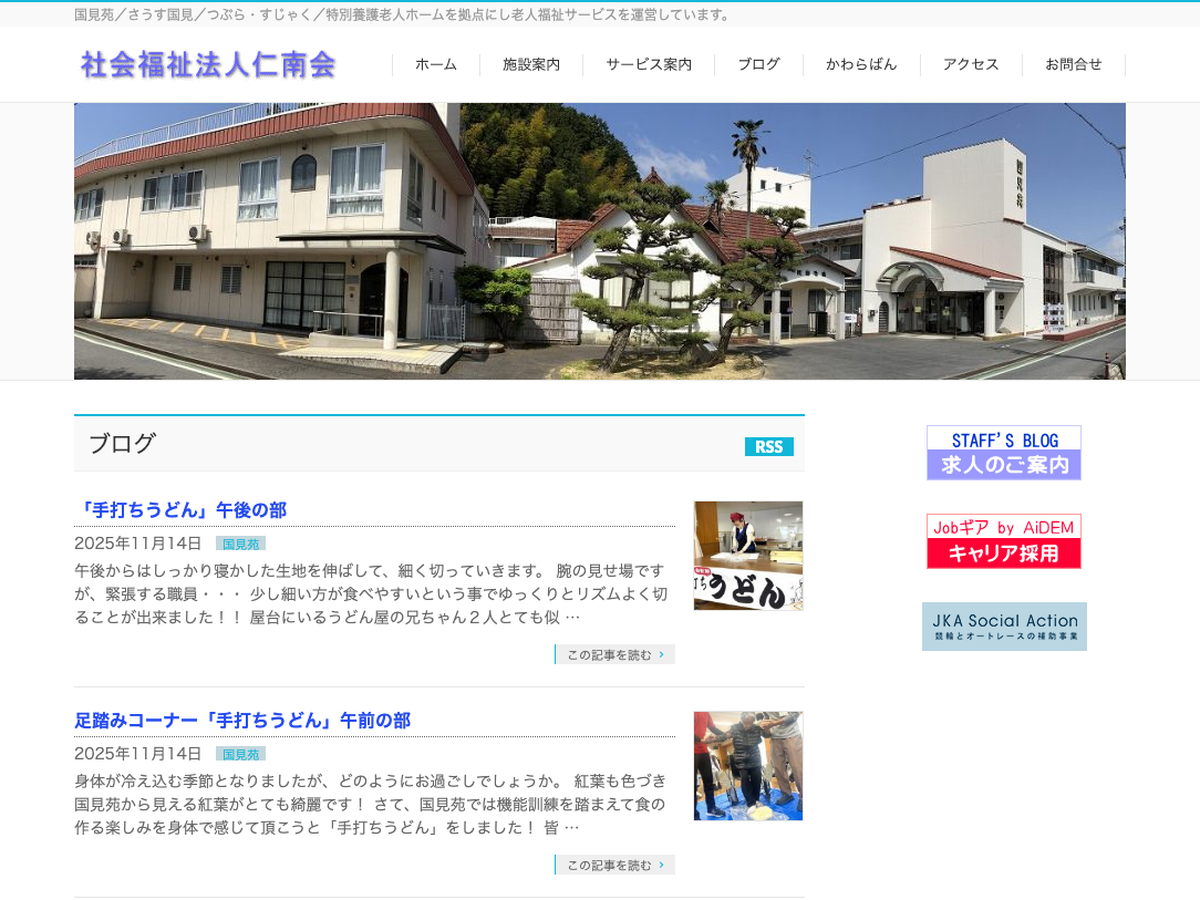Screen dimensions: 1200x900
Task: Open the STAFF'S BLOG recruitment banner
Action: pyautogui.click(x=1003, y=453)
